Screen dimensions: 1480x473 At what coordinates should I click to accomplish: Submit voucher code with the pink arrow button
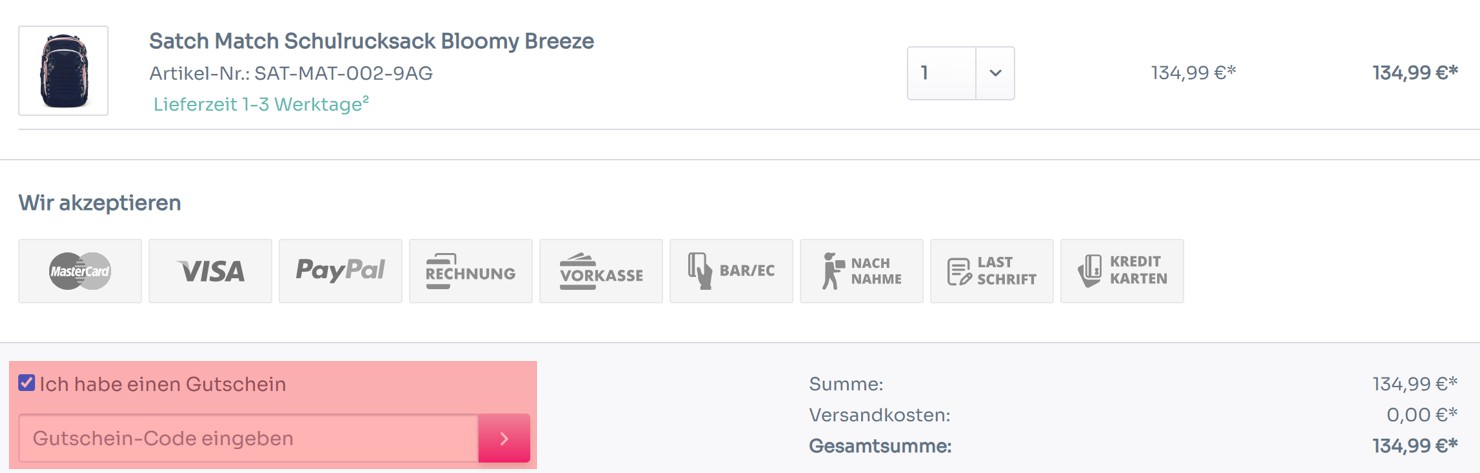click(504, 439)
